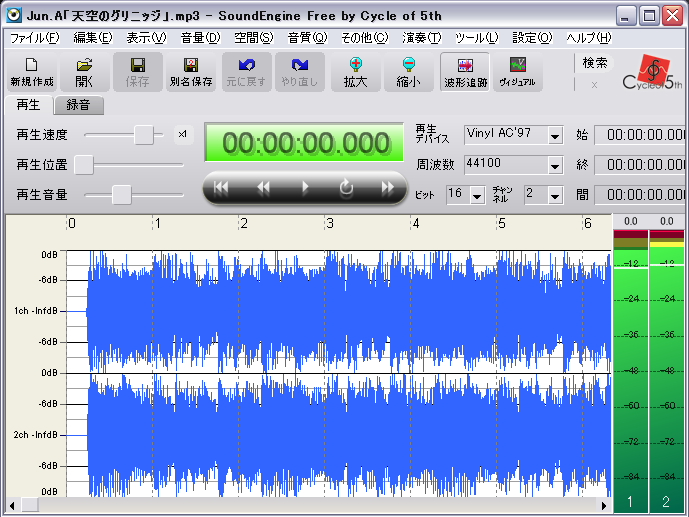Screen dimensions: 689x517
Task: Click the 再生位置 slider handle
Action: [x=84, y=165]
